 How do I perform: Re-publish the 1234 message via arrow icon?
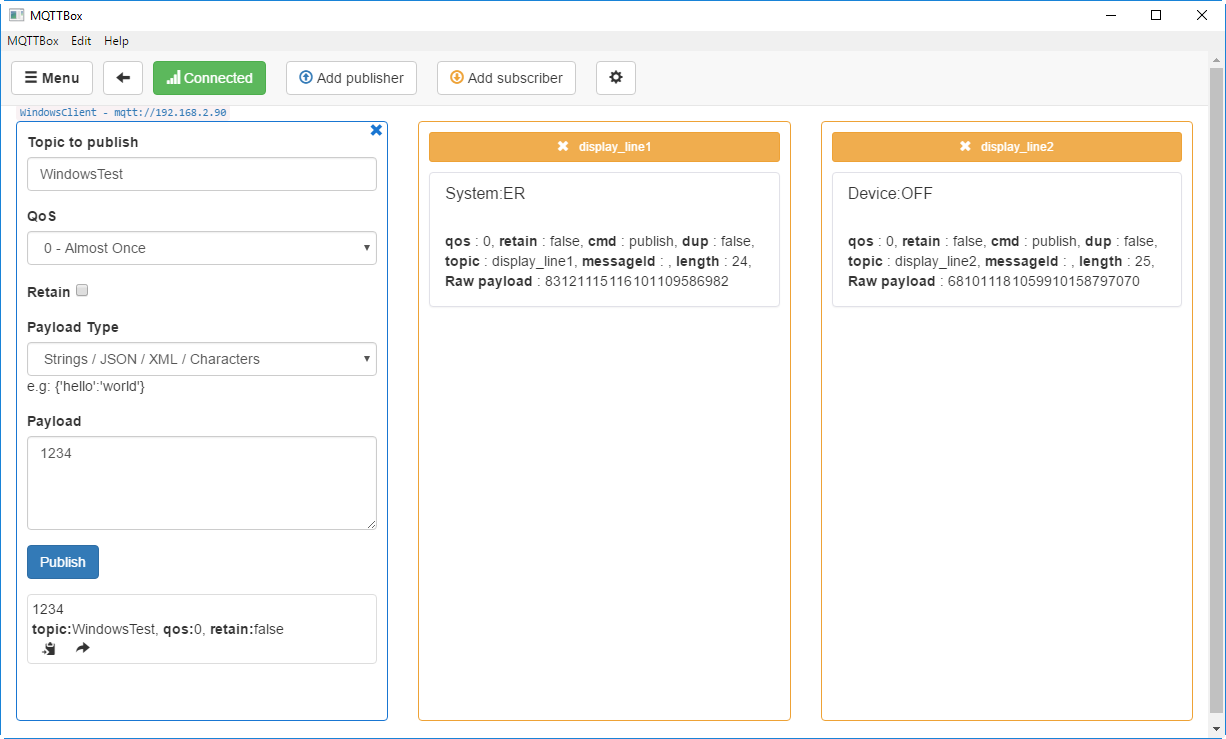tap(82, 648)
